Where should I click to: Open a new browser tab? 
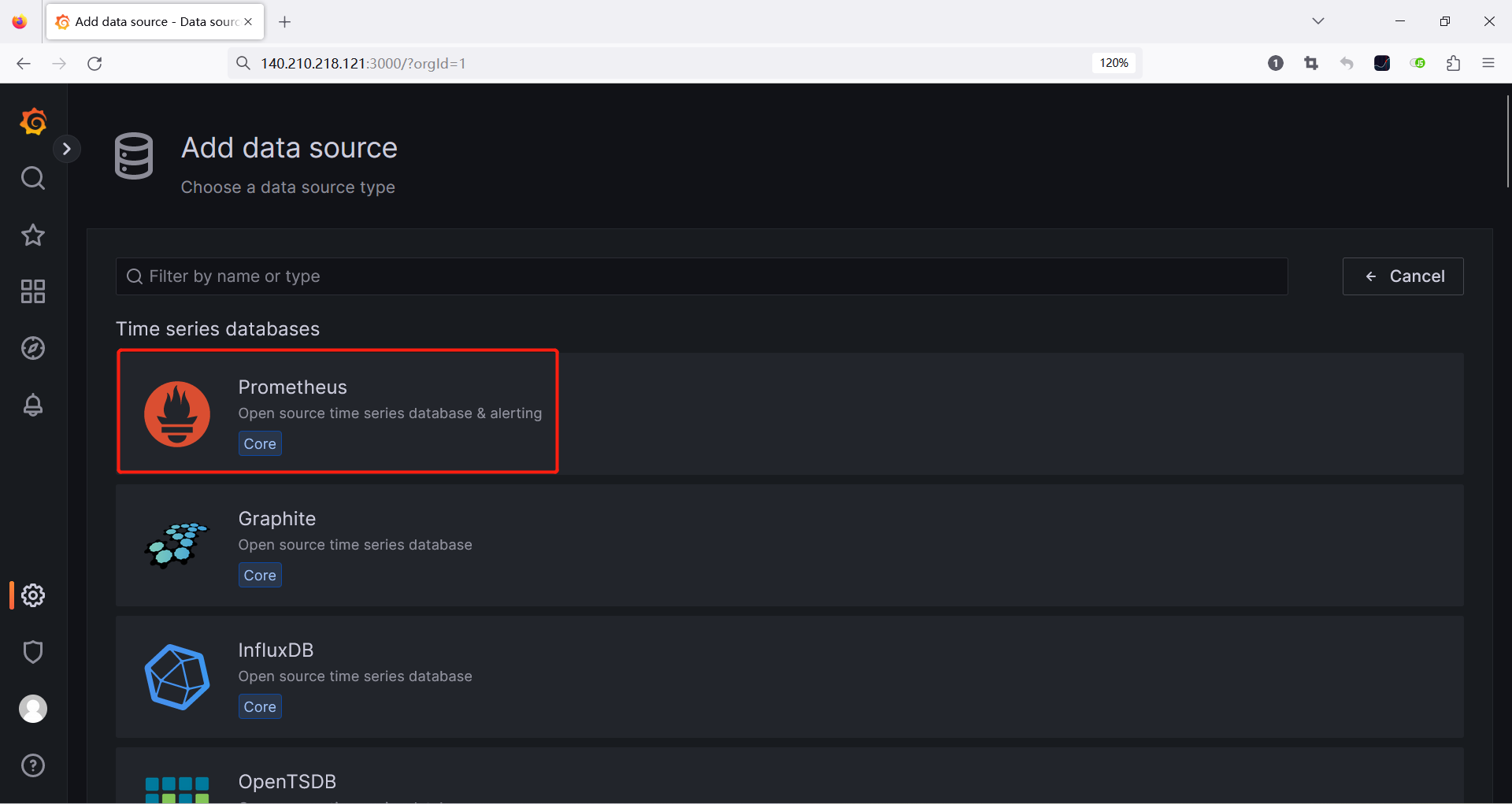pyautogui.click(x=285, y=22)
